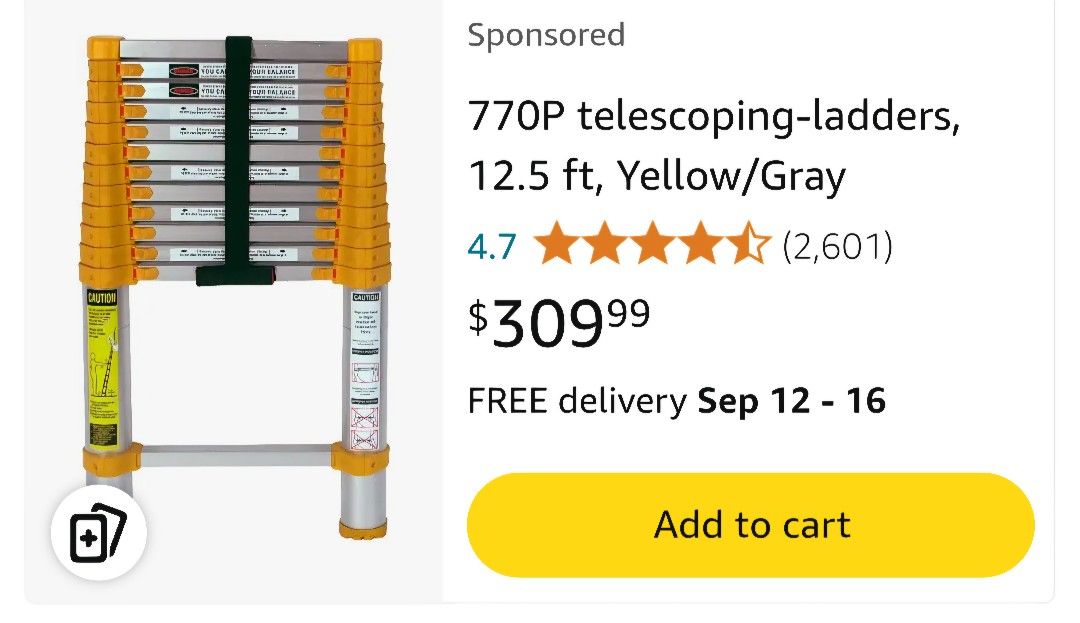Open the 770P telescoping-ladders product title
1080x623 pixels.
click(x=714, y=120)
